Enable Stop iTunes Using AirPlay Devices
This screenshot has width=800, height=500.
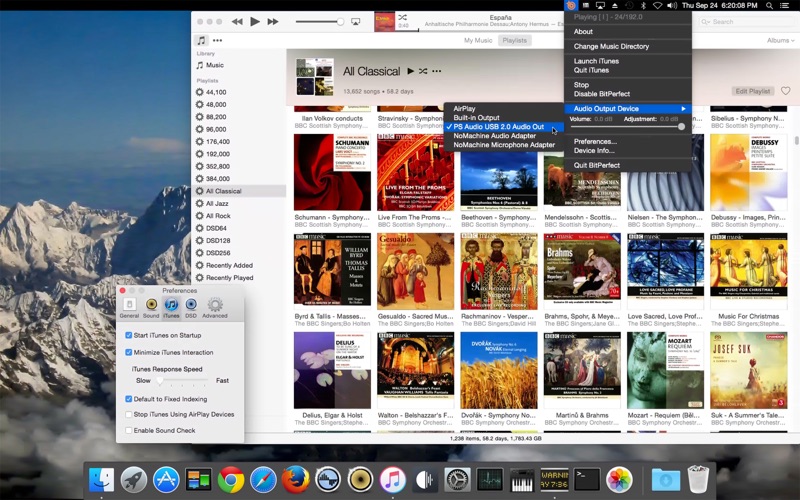(x=129, y=414)
